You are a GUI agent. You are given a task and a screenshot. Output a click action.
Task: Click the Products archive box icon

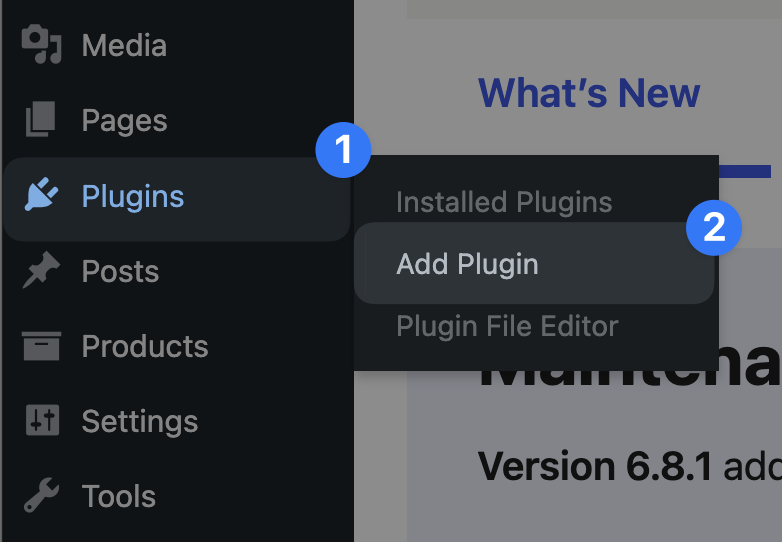tap(41, 346)
